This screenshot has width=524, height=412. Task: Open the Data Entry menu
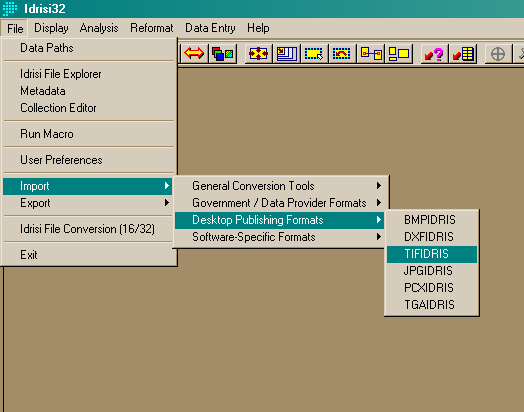pyautogui.click(x=210, y=28)
